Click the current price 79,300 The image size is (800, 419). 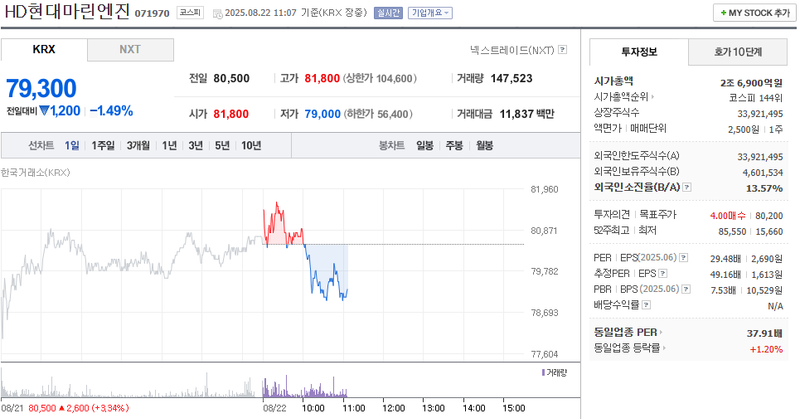pos(41,88)
